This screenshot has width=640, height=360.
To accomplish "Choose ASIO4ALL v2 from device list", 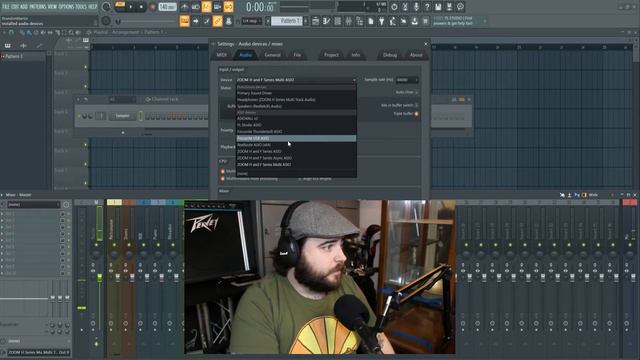I will pyautogui.click(x=296, y=118).
